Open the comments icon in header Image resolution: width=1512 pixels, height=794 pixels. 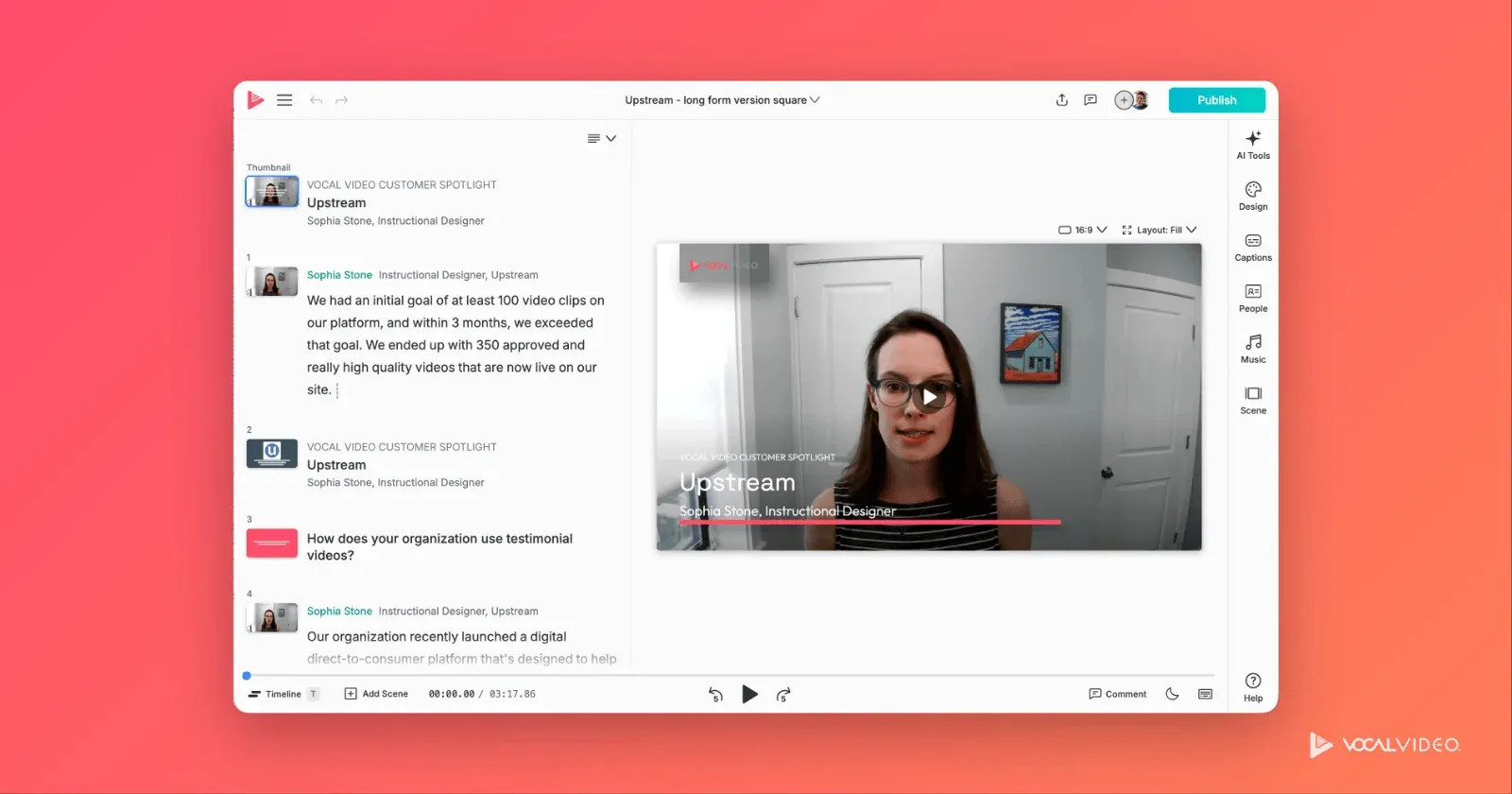(x=1091, y=100)
